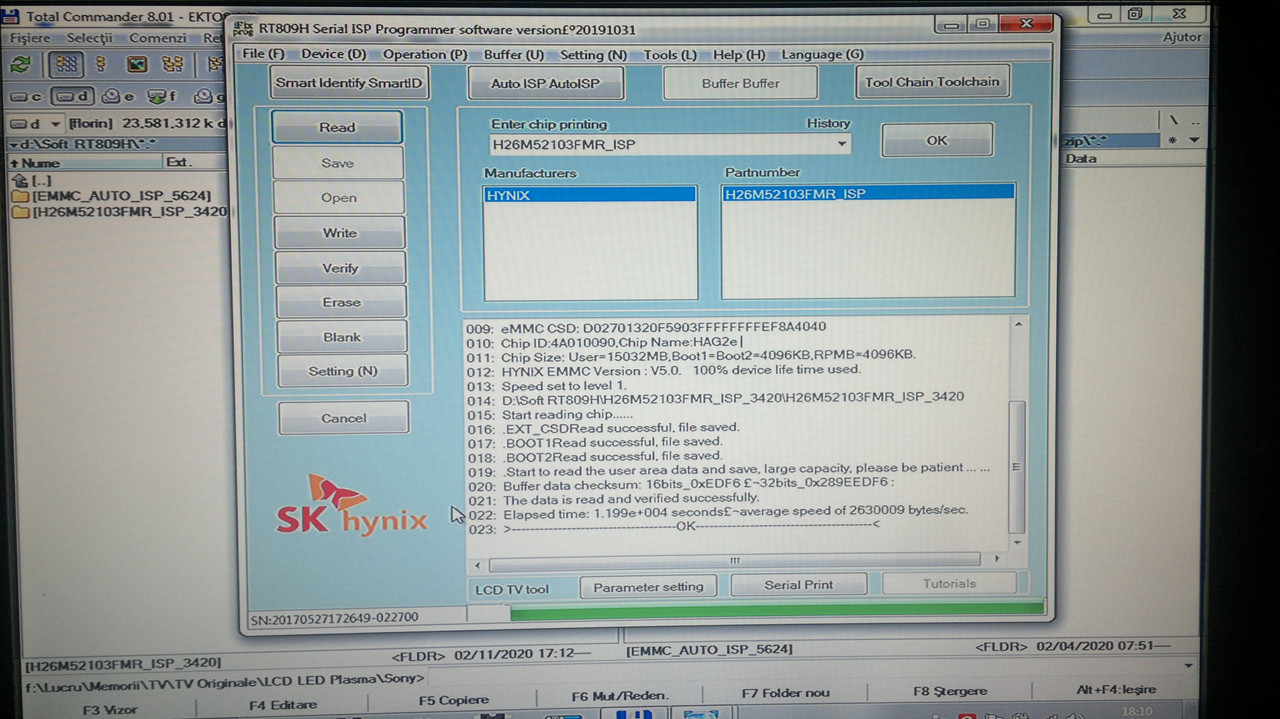The image size is (1280, 719).
Task: Switch to network drive f
Action: (162, 97)
